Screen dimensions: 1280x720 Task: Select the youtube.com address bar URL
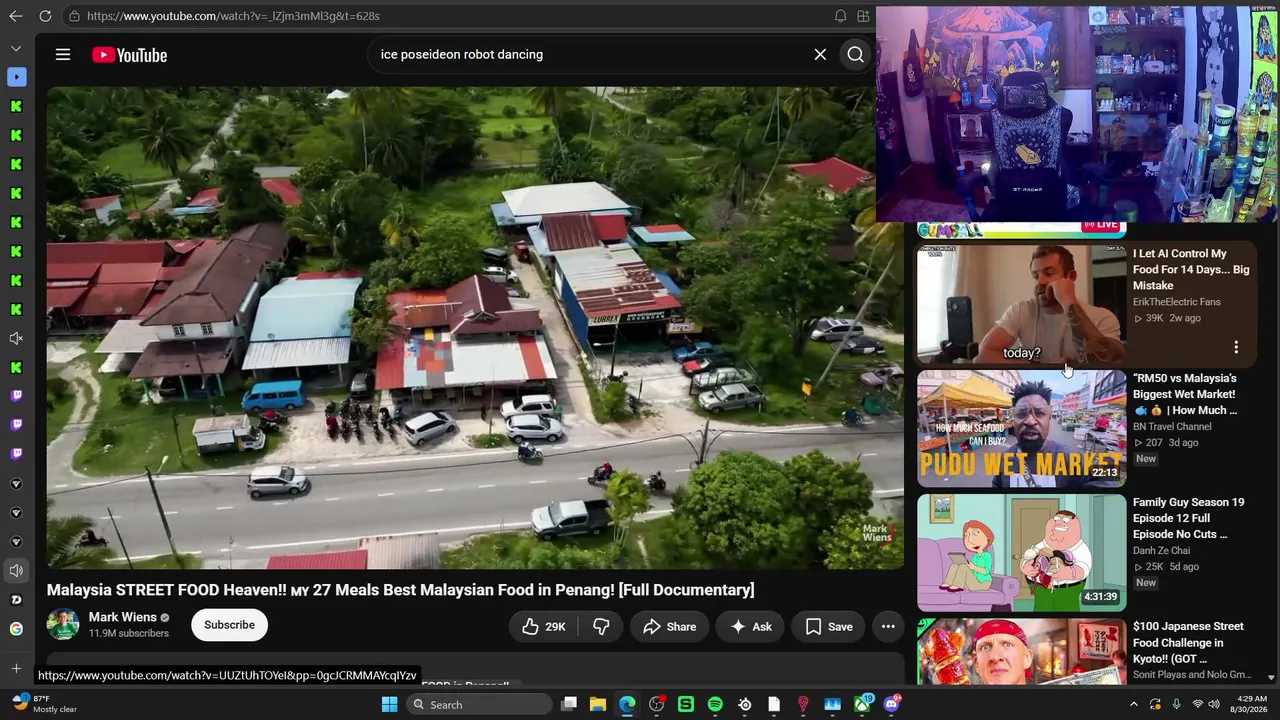point(233,16)
